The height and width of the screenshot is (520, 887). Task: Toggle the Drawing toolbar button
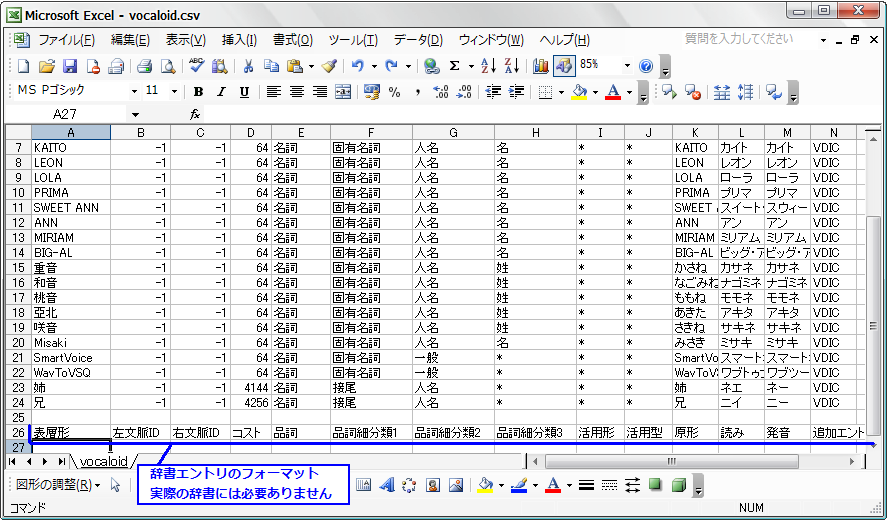tap(563, 66)
